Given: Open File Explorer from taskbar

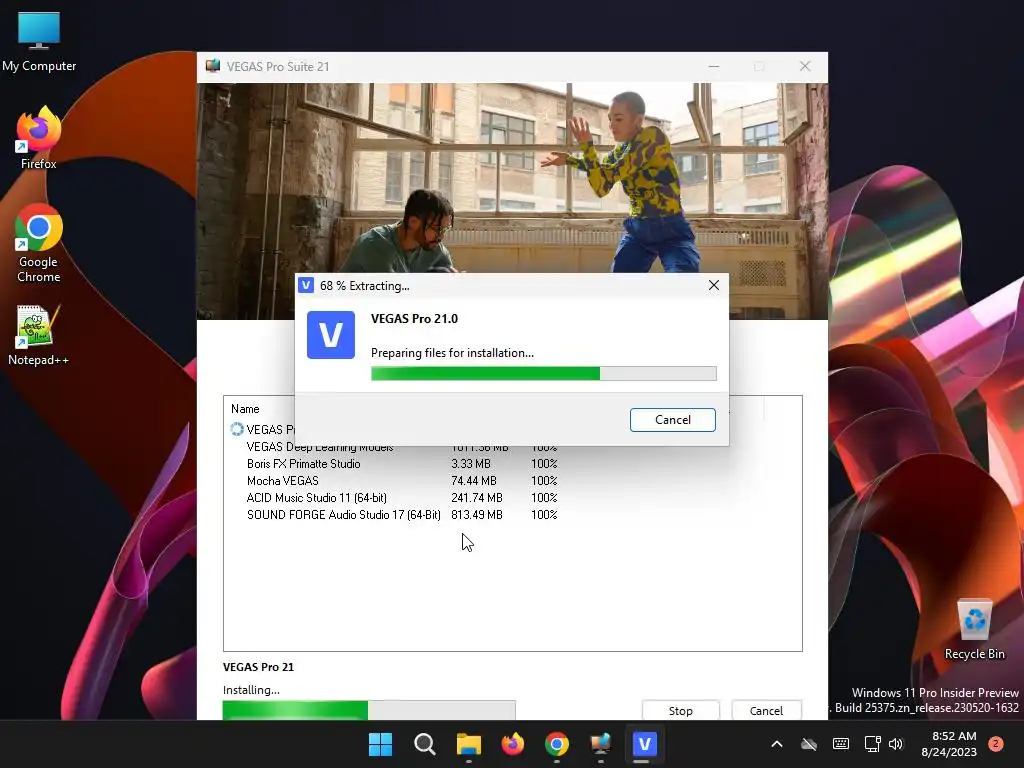Looking at the screenshot, I should [x=468, y=744].
